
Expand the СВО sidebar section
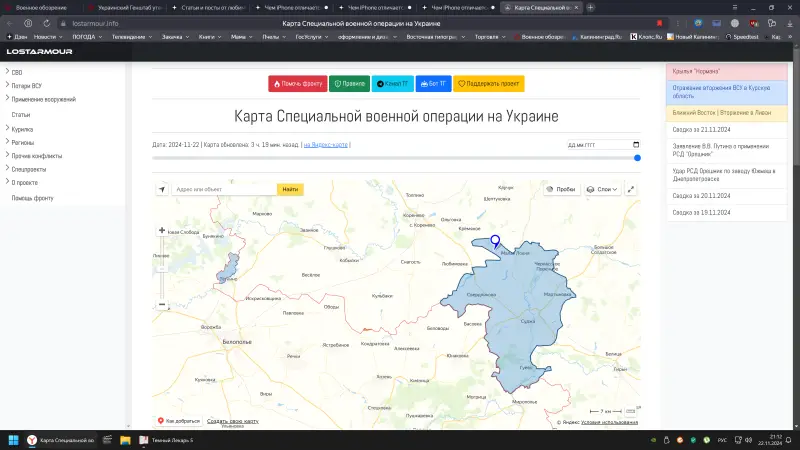pos(16,72)
